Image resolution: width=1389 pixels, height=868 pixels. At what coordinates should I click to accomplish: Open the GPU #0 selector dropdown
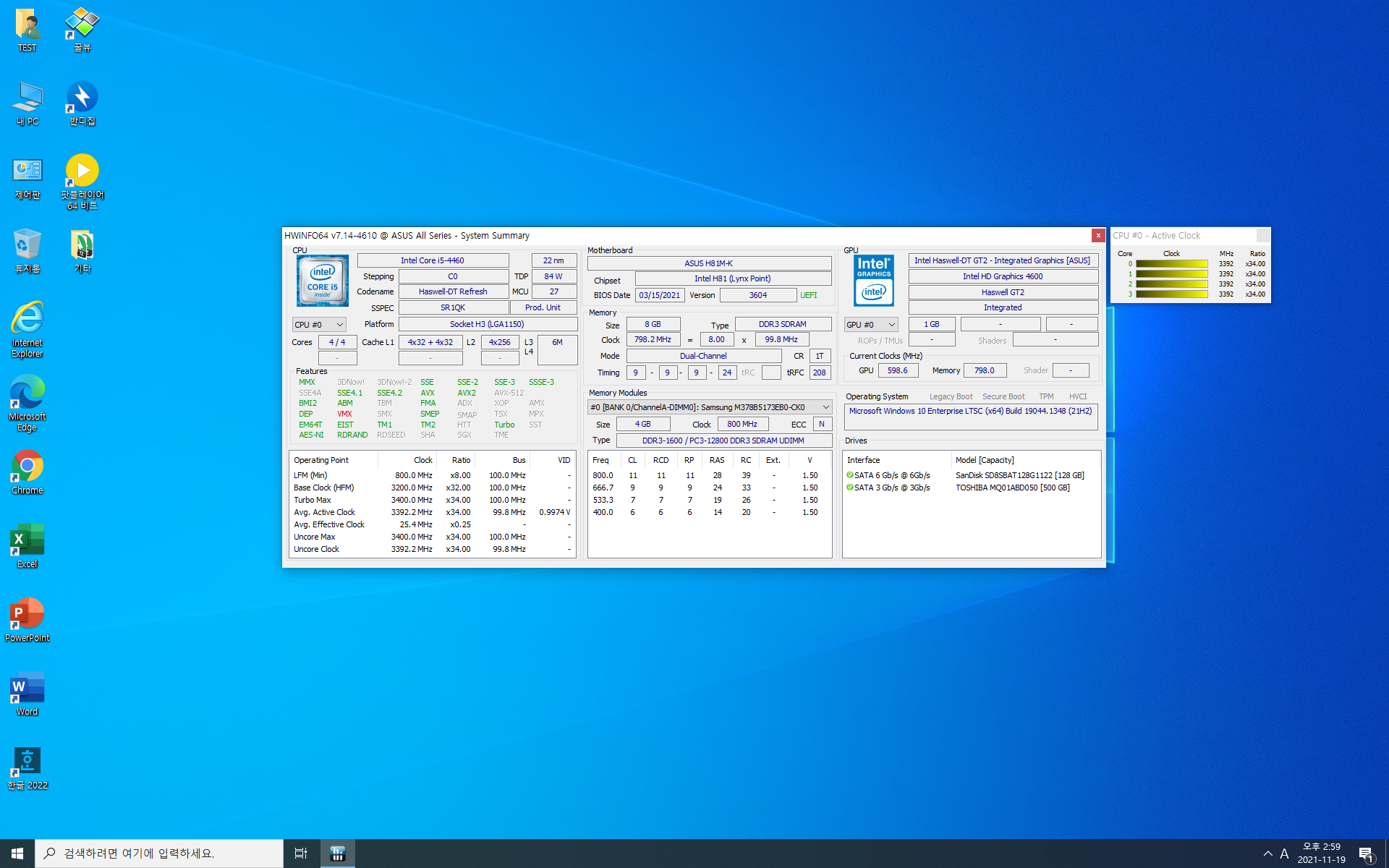click(871, 325)
